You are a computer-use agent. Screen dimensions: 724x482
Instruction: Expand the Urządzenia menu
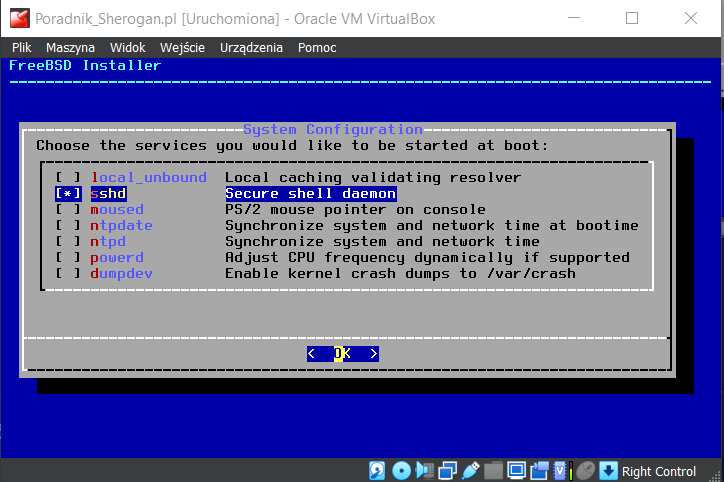250,47
